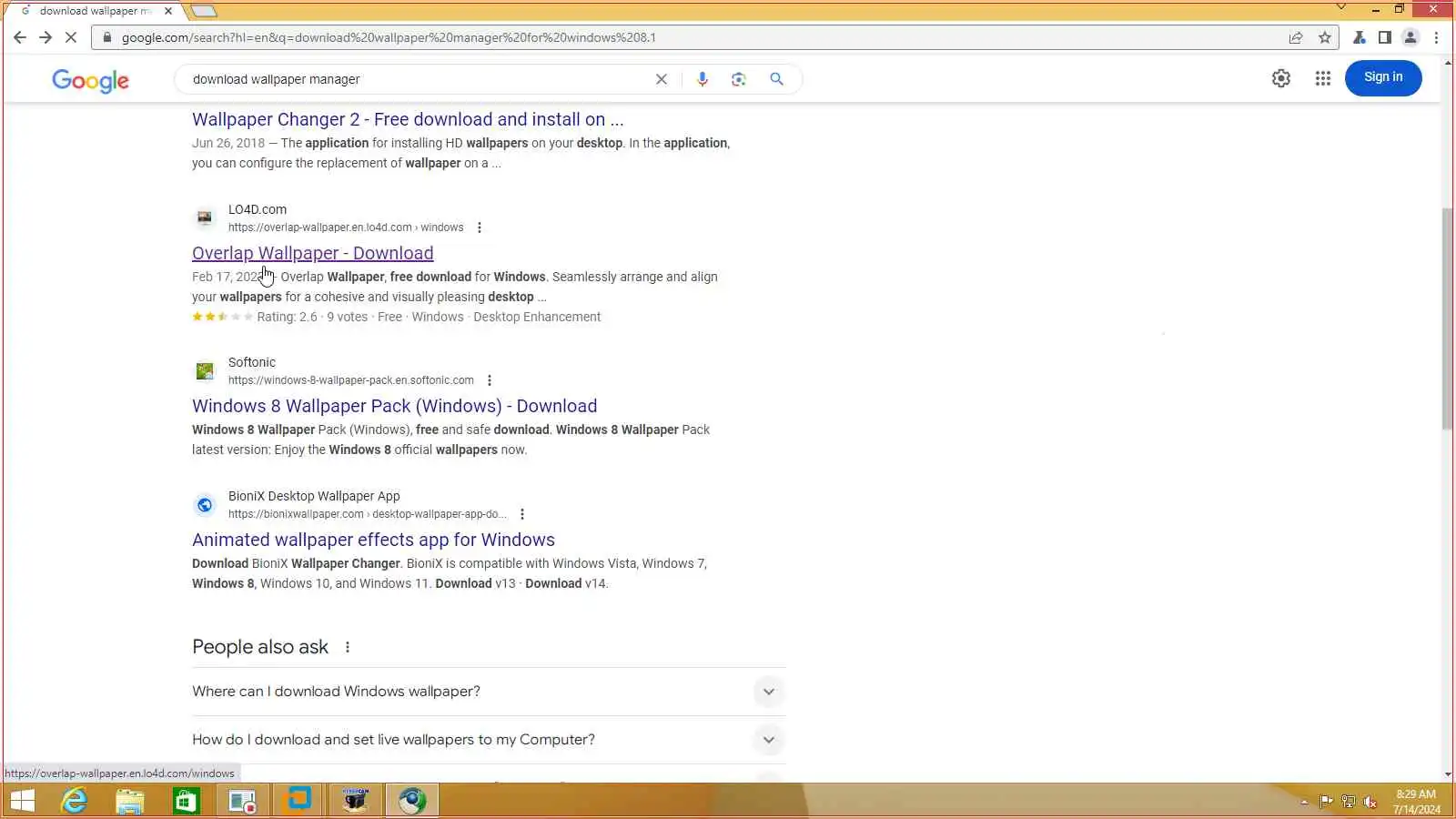1456x819 pixels.
Task: Click the "BioniX Desktop Wallpaper App" site name
Action: click(314, 496)
